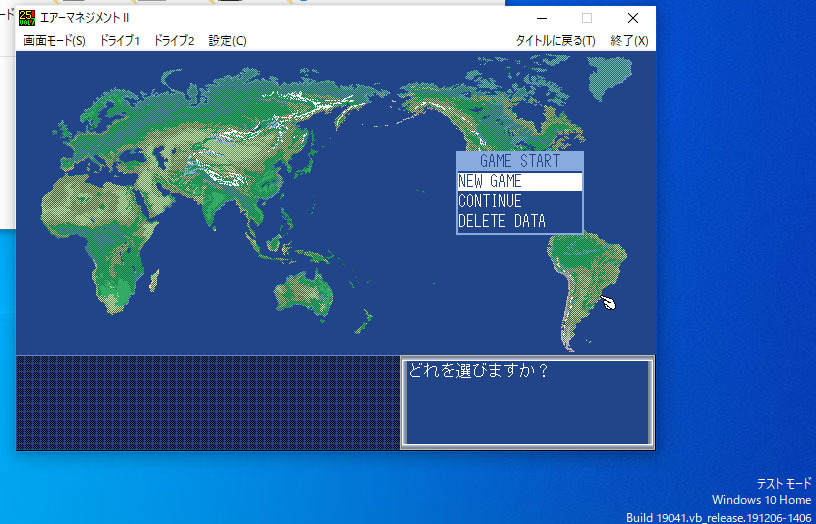This screenshot has height=524, width=816.
Task: Select the DELETE DATA option
Action: pyautogui.click(x=519, y=222)
